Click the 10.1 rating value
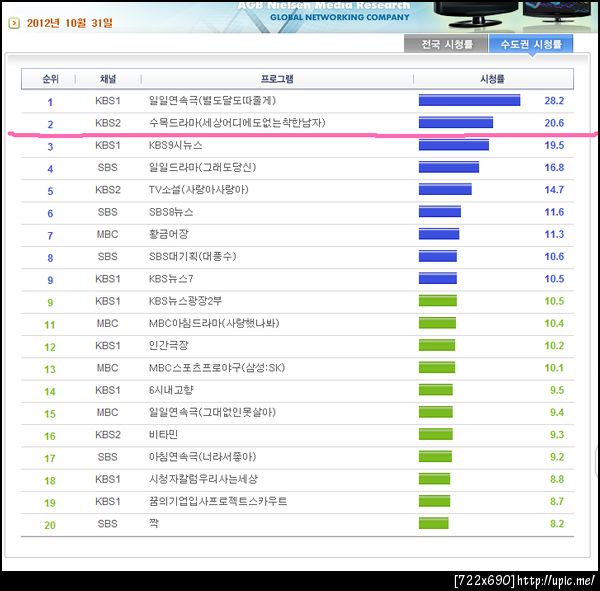Screen dimensions: 600x591 (x=554, y=367)
